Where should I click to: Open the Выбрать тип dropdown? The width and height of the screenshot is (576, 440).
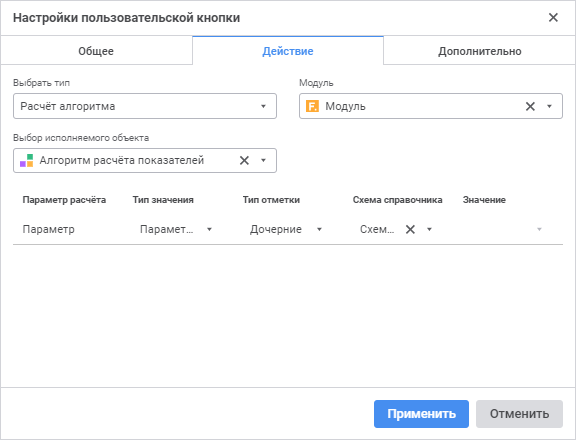(x=145, y=106)
